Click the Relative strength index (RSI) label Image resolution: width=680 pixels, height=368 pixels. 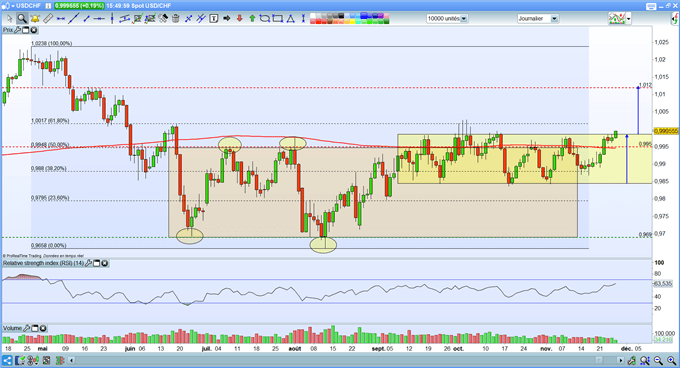43,263
